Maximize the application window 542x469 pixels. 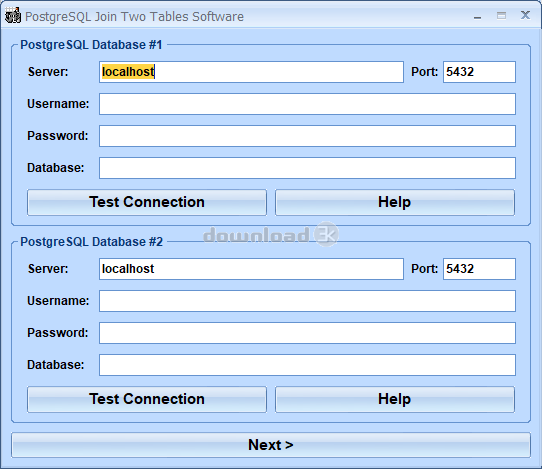pyautogui.click(x=501, y=16)
